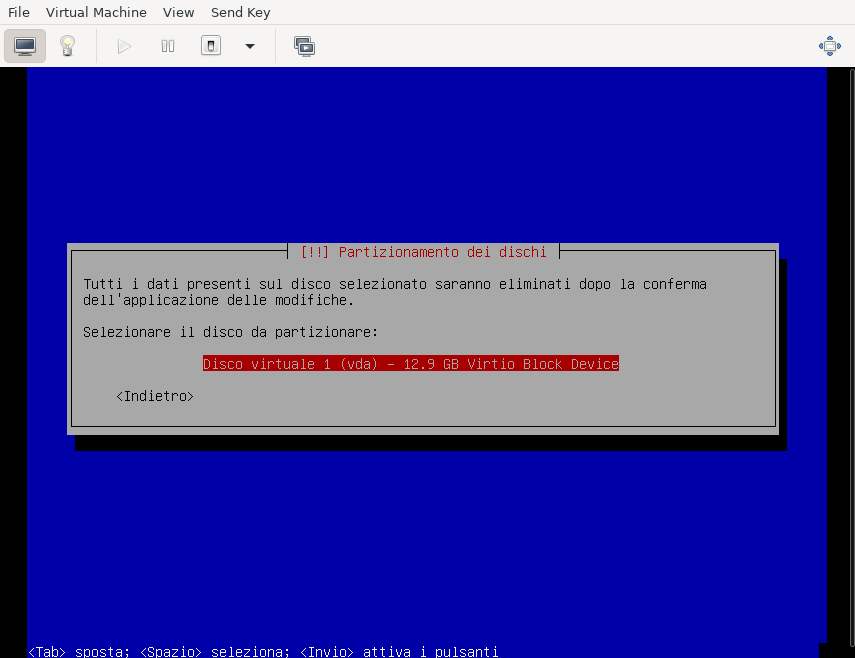The image size is (855, 658).
Task: Shut down the virtual machine icon
Action: [x=211, y=46]
